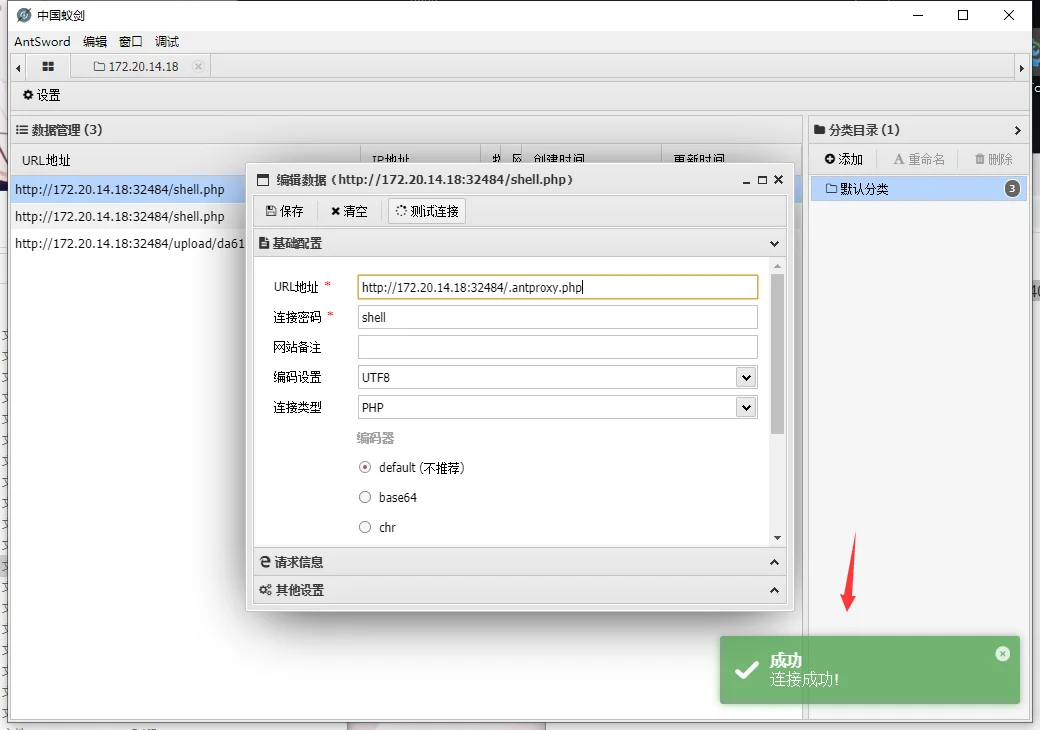This screenshot has height=730, width=1040.
Task: Dismiss the 成功 notification with close icon
Action: tap(1002, 654)
